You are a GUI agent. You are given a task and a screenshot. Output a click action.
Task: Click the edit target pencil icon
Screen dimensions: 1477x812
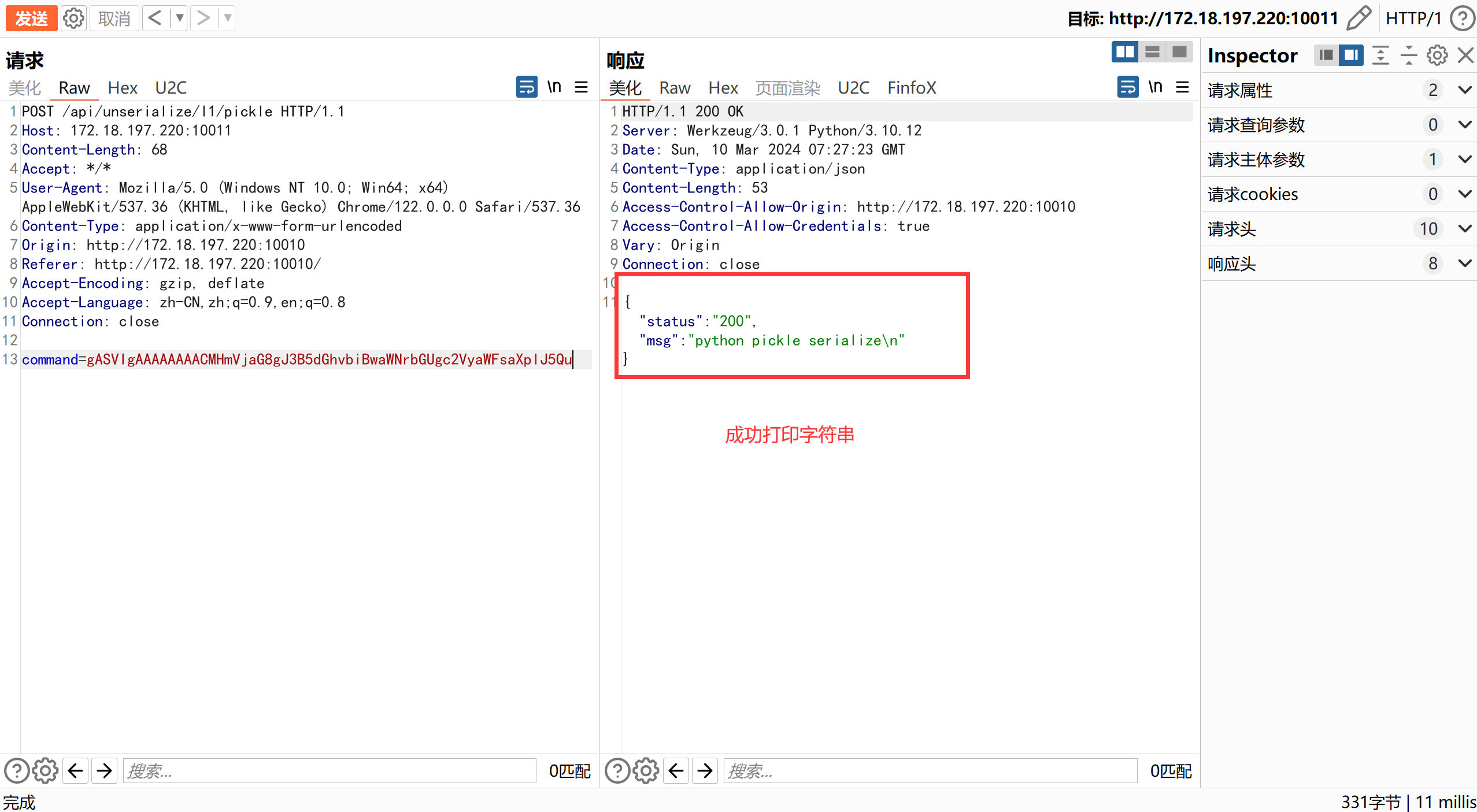coord(1358,18)
